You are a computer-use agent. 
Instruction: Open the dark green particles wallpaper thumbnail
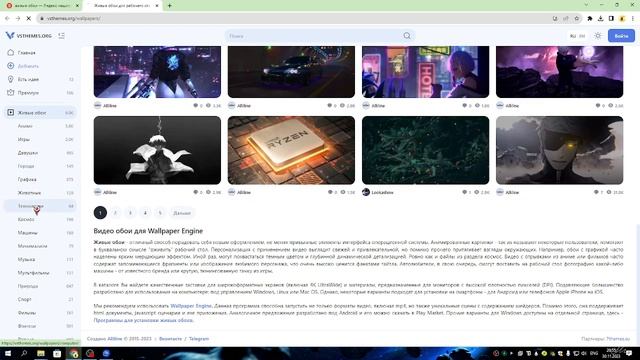pyautogui.click(x=425, y=150)
